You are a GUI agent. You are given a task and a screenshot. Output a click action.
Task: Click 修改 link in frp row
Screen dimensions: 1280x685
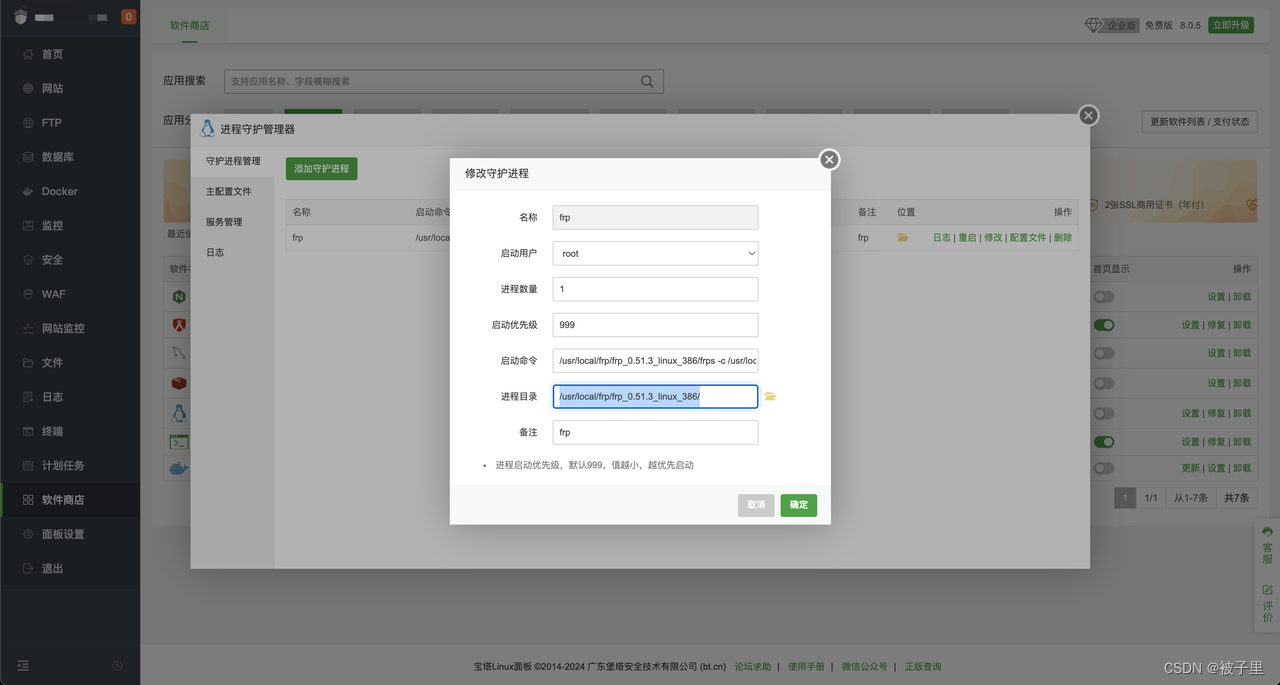[992, 238]
